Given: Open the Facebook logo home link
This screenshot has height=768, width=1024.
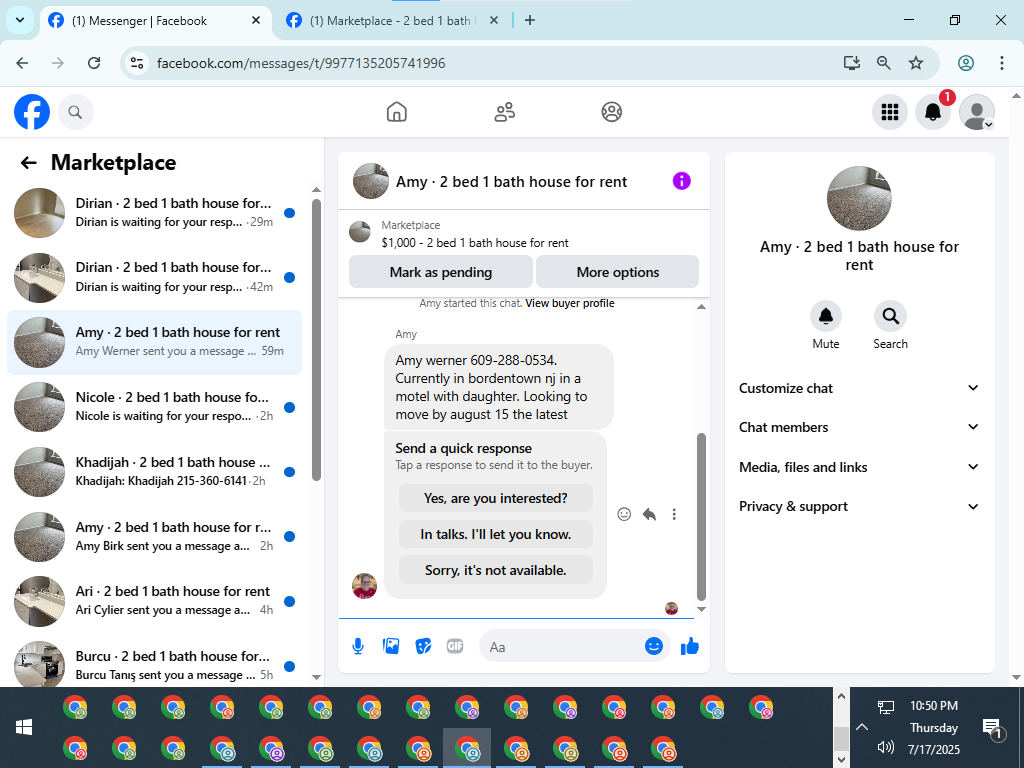Looking at the screenshot, I should tap(32, 112).
